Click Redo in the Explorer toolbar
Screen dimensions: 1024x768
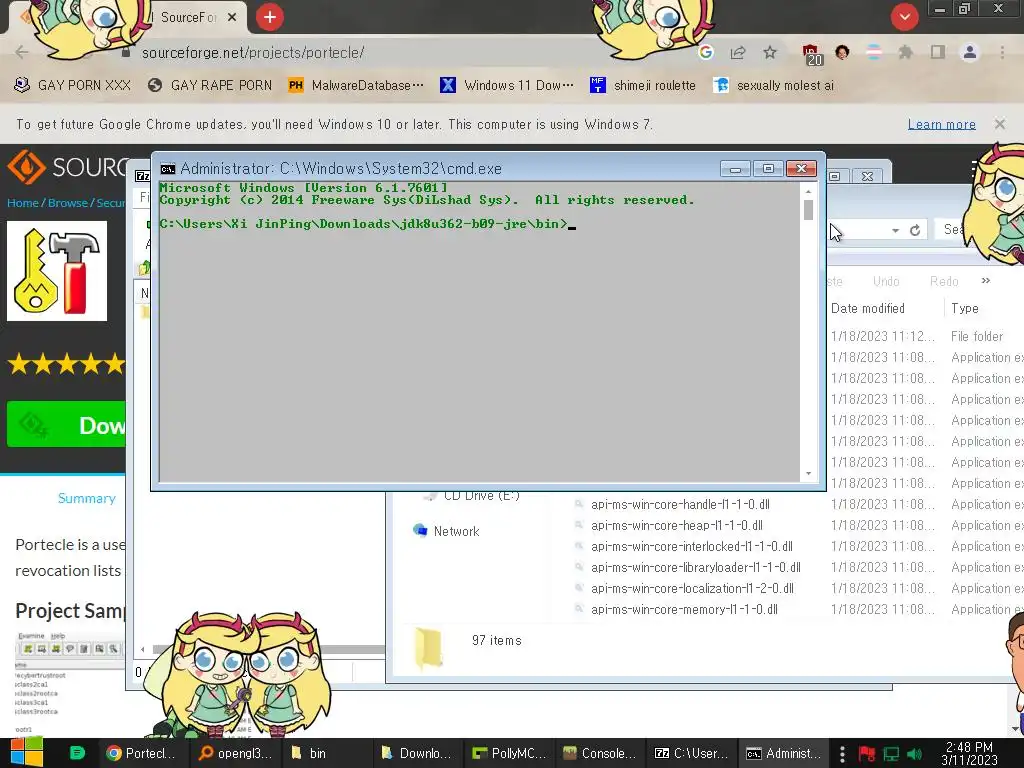point(944,281)
